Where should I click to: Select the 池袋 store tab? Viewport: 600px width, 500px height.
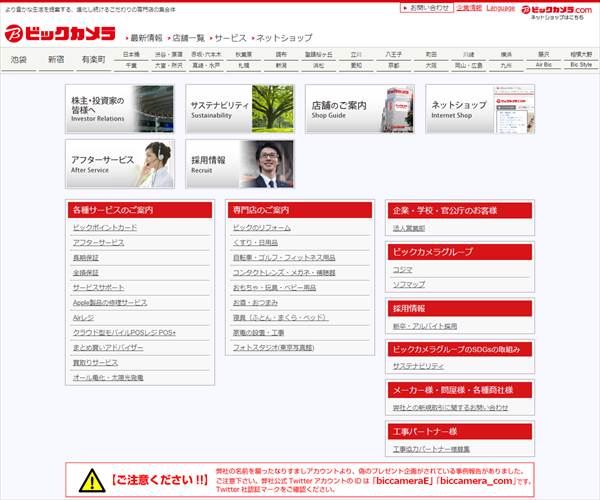tap(18, 59)
